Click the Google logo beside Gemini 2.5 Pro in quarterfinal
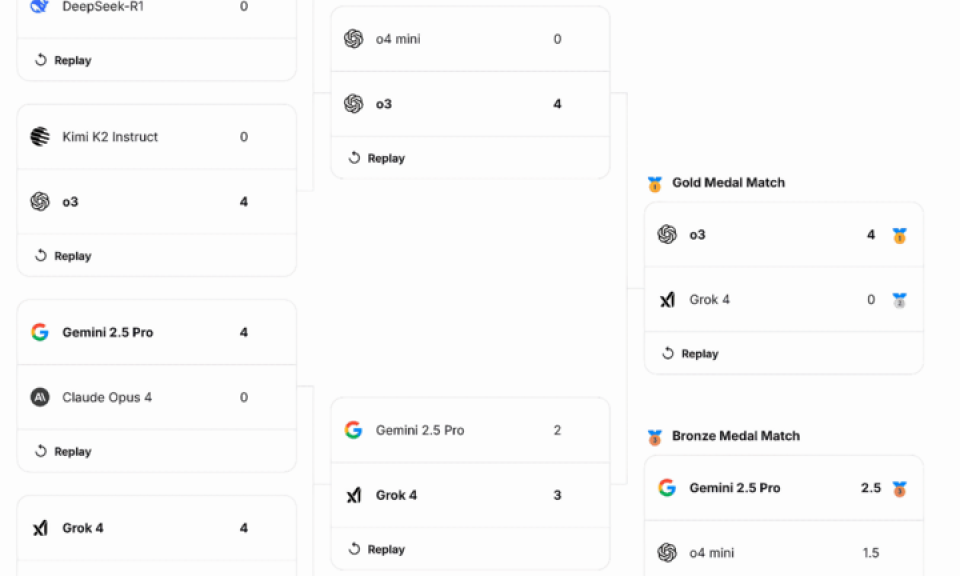Screen dimensions: 960x576 40,332
